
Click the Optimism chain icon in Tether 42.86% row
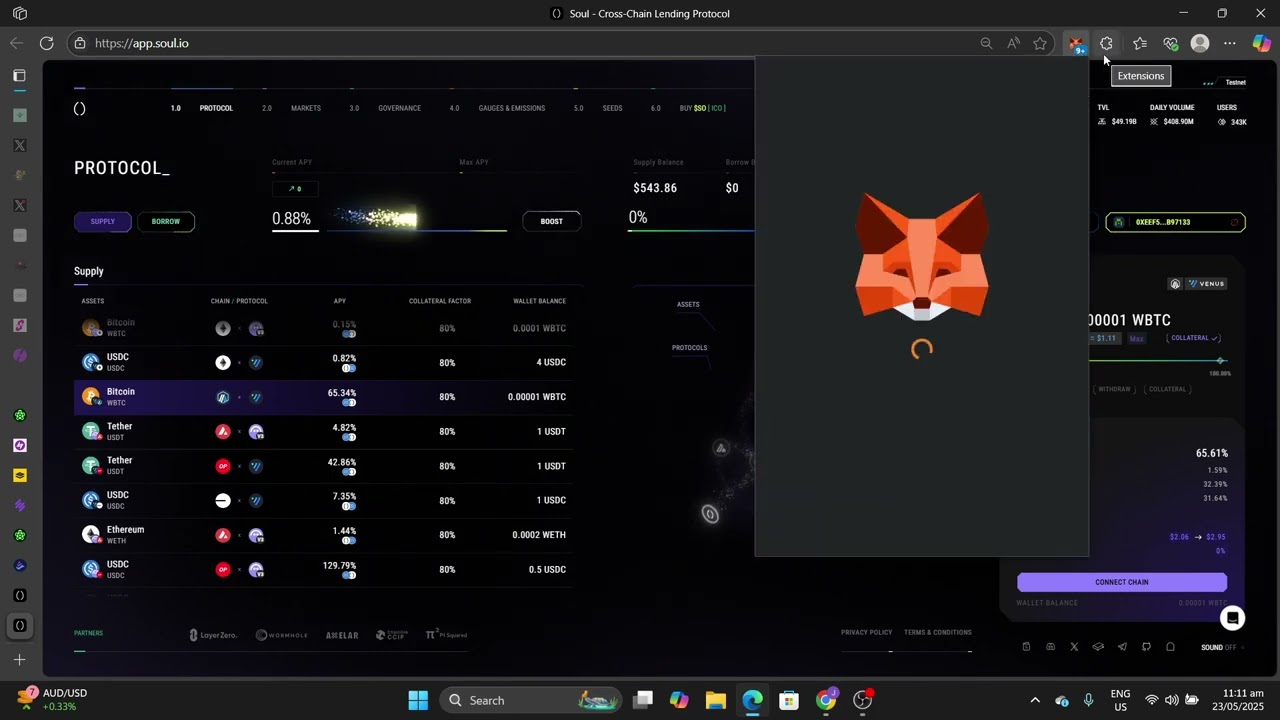[x=223, y=466]
